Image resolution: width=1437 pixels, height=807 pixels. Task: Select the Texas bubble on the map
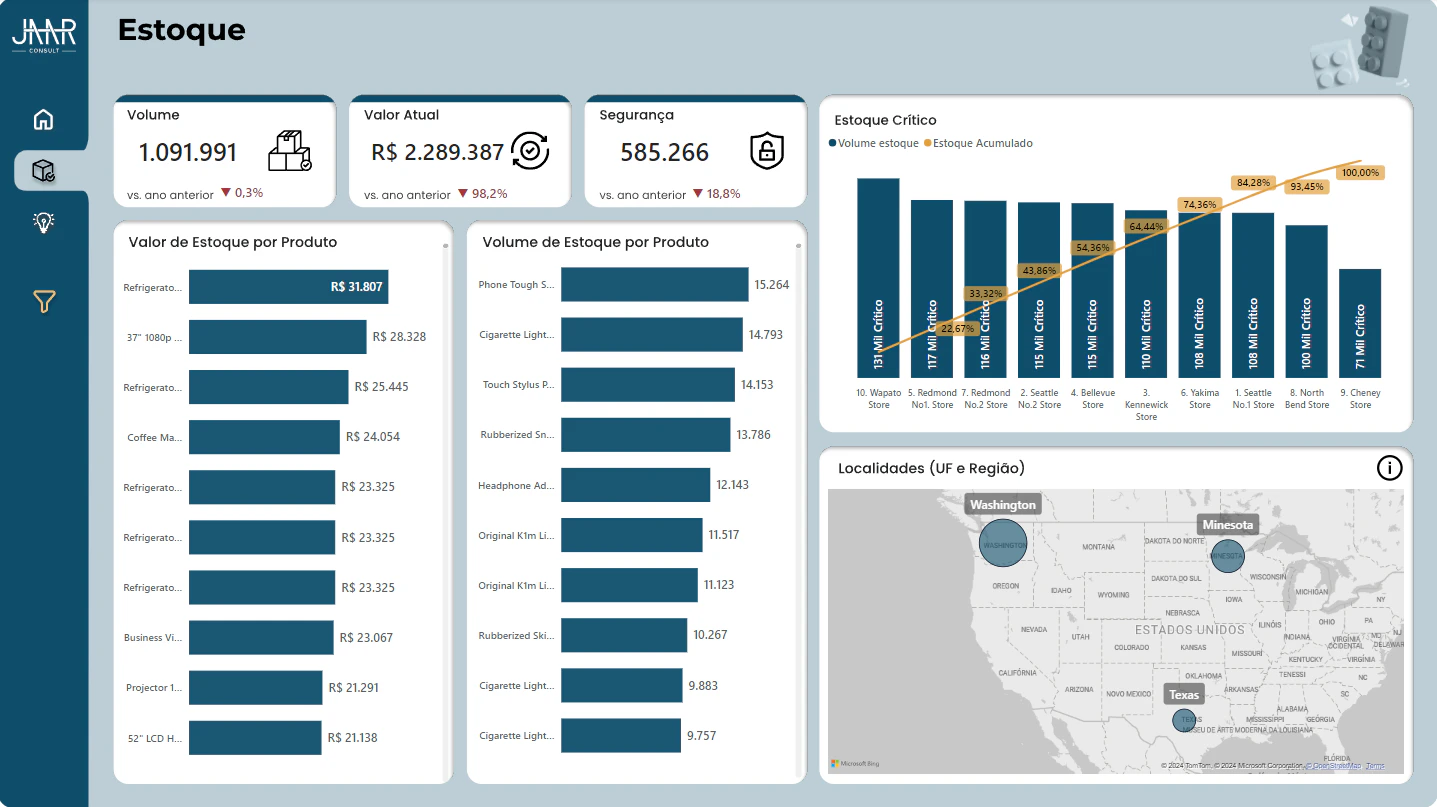coord(1186,720)
